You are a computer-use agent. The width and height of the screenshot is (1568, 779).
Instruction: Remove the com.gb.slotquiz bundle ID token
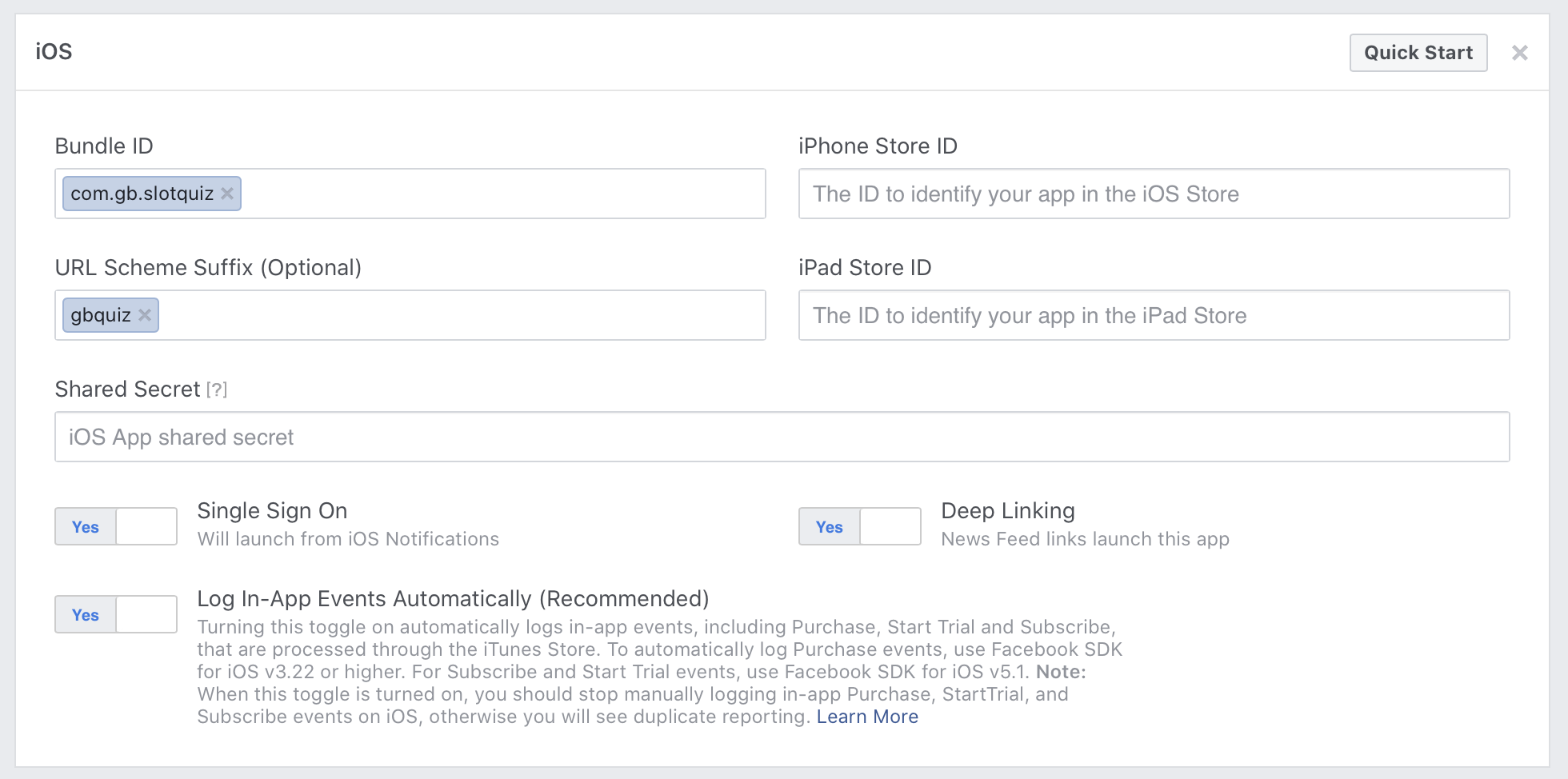click(x=227, y=194)
